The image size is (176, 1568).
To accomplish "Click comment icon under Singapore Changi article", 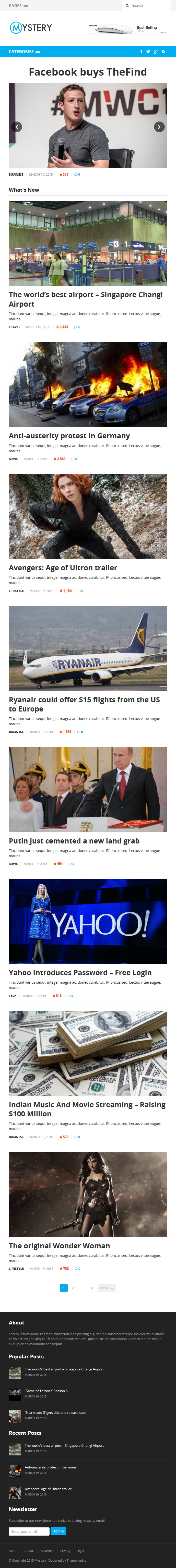I will click(x=75, y=327).
